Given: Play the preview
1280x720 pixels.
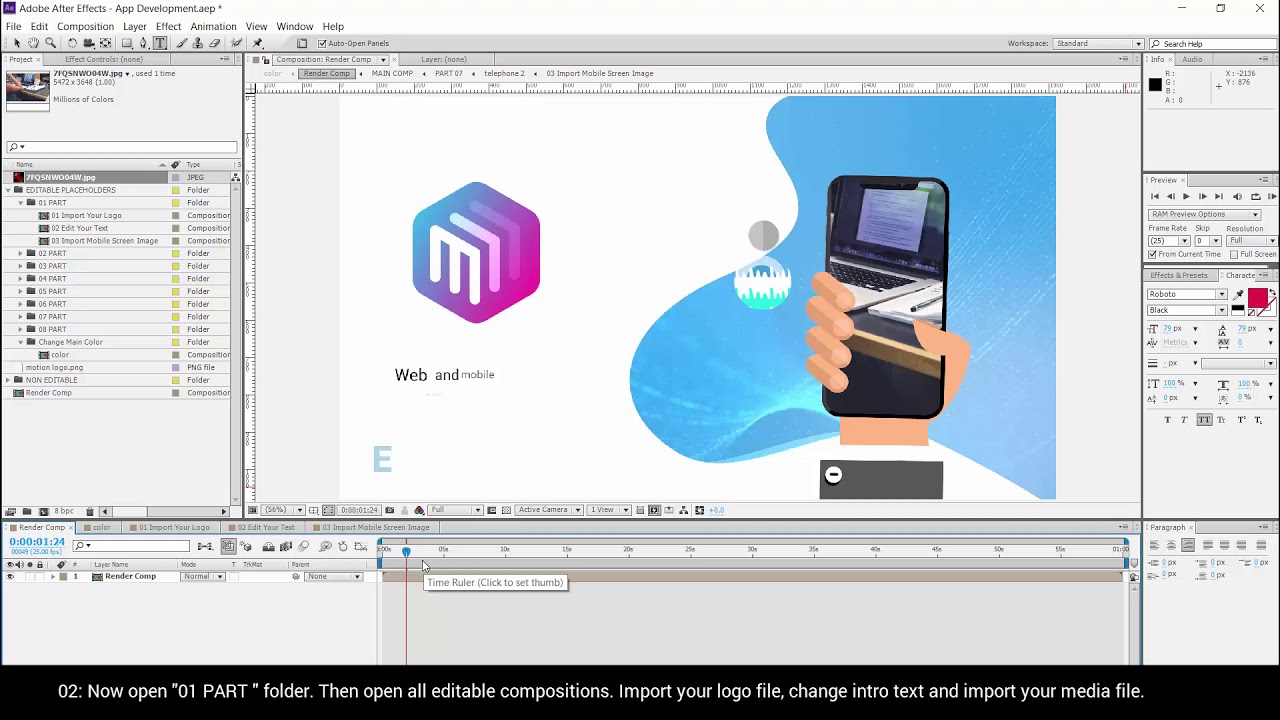Looking at the screenshot, I should [x=1186, y=197].
